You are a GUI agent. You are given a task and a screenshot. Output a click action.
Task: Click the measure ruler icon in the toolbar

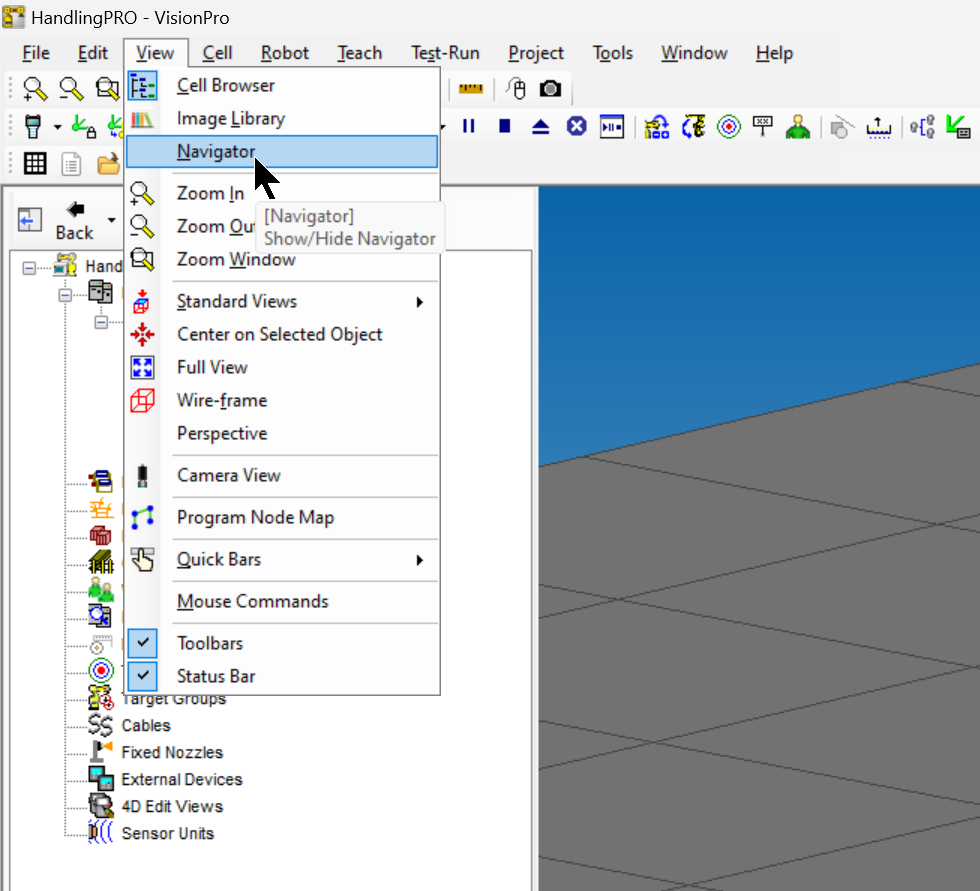471,89
